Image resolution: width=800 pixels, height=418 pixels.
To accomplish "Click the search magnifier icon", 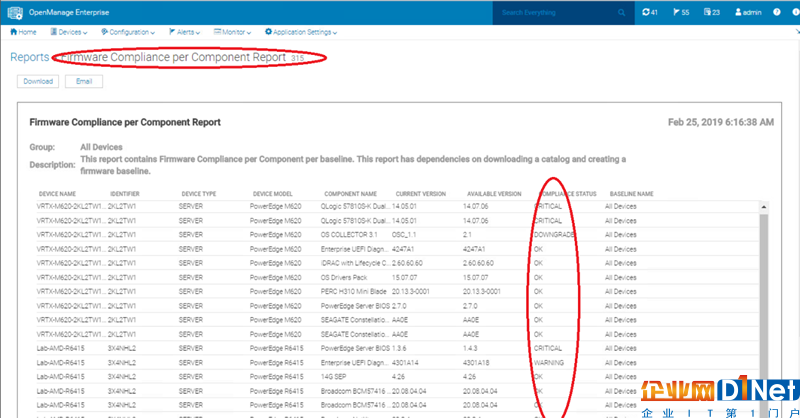I will [x=621, y=13].
